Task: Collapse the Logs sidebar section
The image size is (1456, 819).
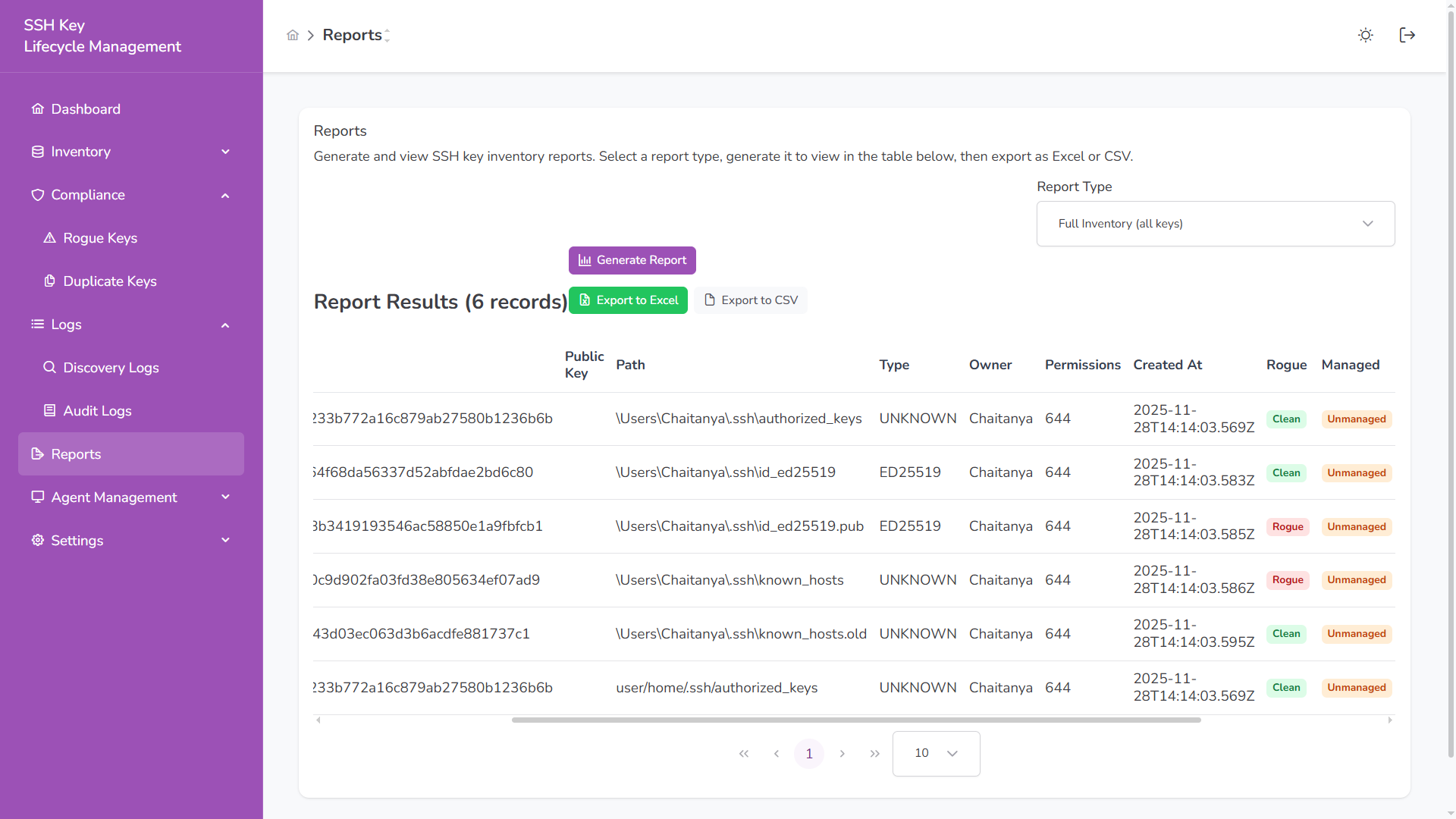Action: 225,325
